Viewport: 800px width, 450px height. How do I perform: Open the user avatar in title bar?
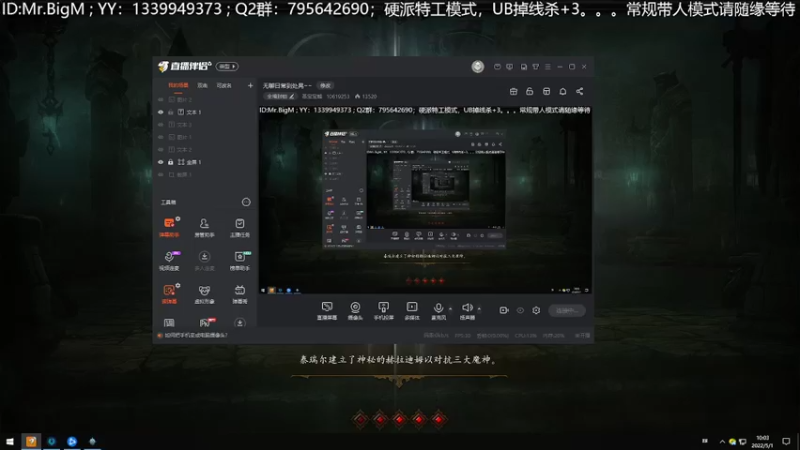[478, 66]
